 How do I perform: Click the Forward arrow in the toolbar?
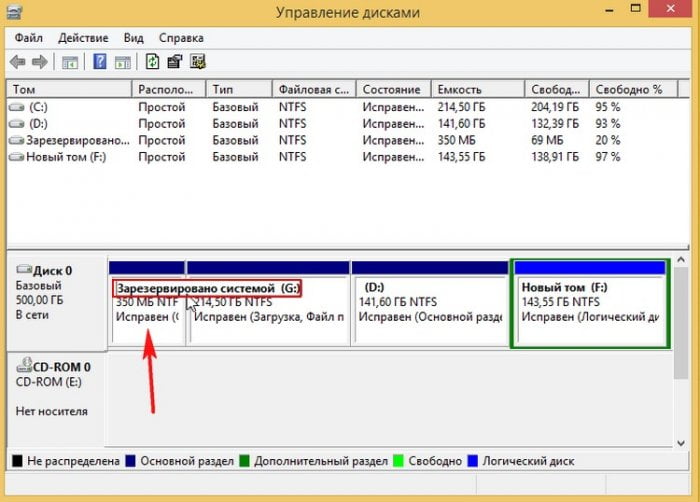pos(40,62)
